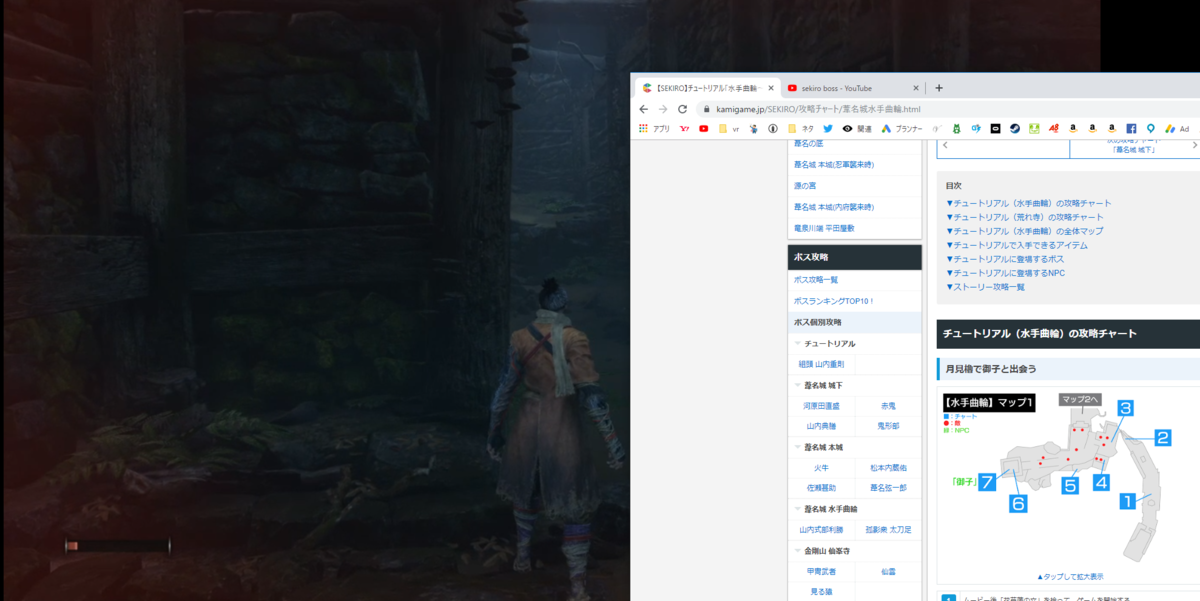The image size is (1200, 601).
Task: Open the Twitter bookmark
Action: click(x=828, y=129)
